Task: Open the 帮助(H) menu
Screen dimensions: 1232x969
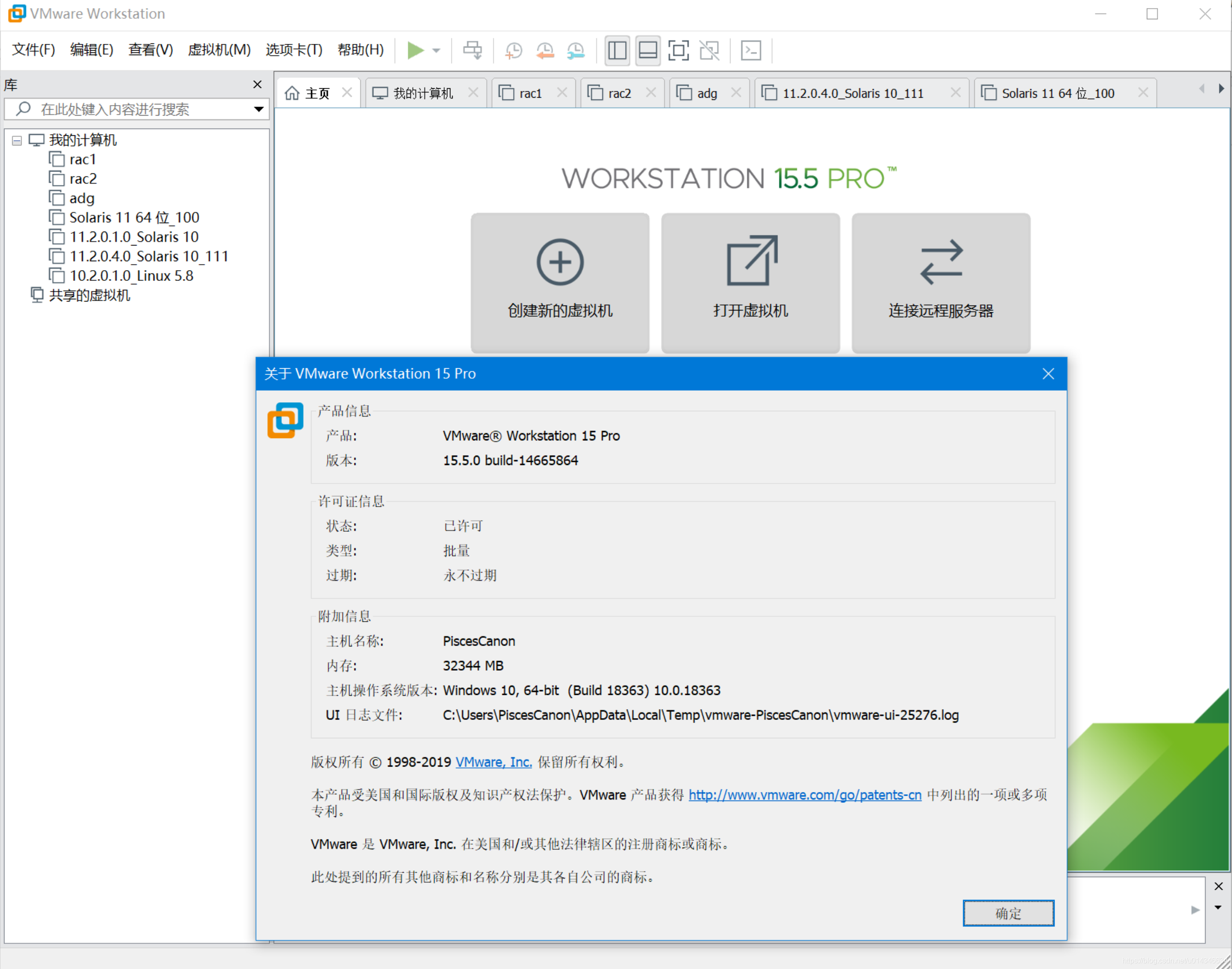Action: 360,50
